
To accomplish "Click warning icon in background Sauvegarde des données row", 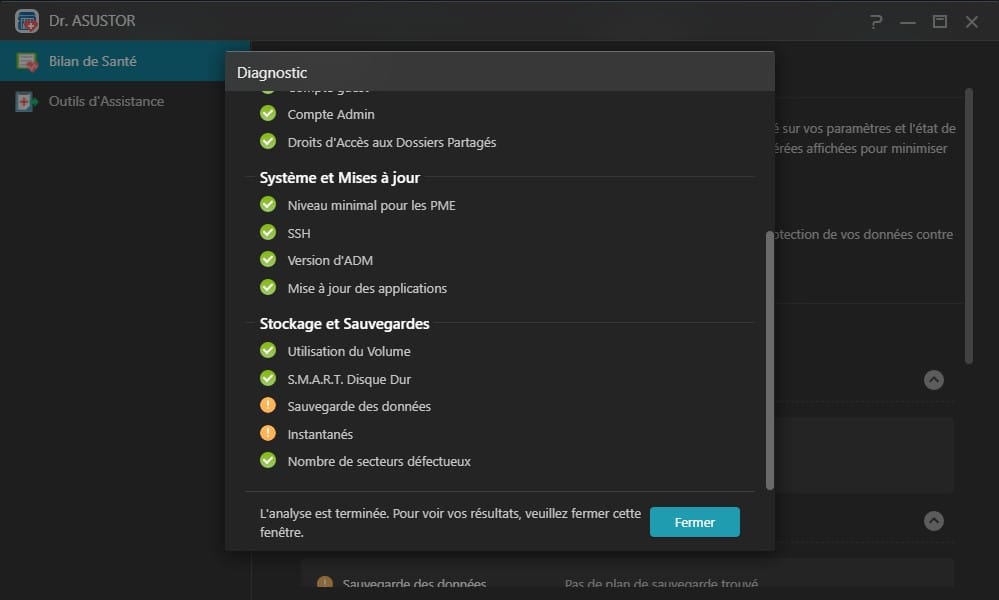I will tap(325, 582).
